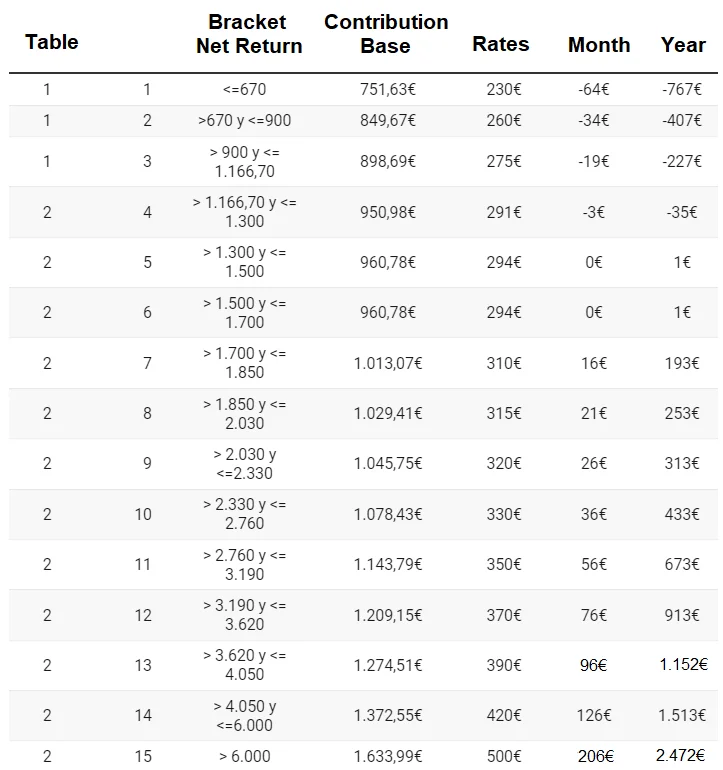Select the 1.209,15€ contribution base cell
Screen dimensions: 723x770
[x=388, y=615]
